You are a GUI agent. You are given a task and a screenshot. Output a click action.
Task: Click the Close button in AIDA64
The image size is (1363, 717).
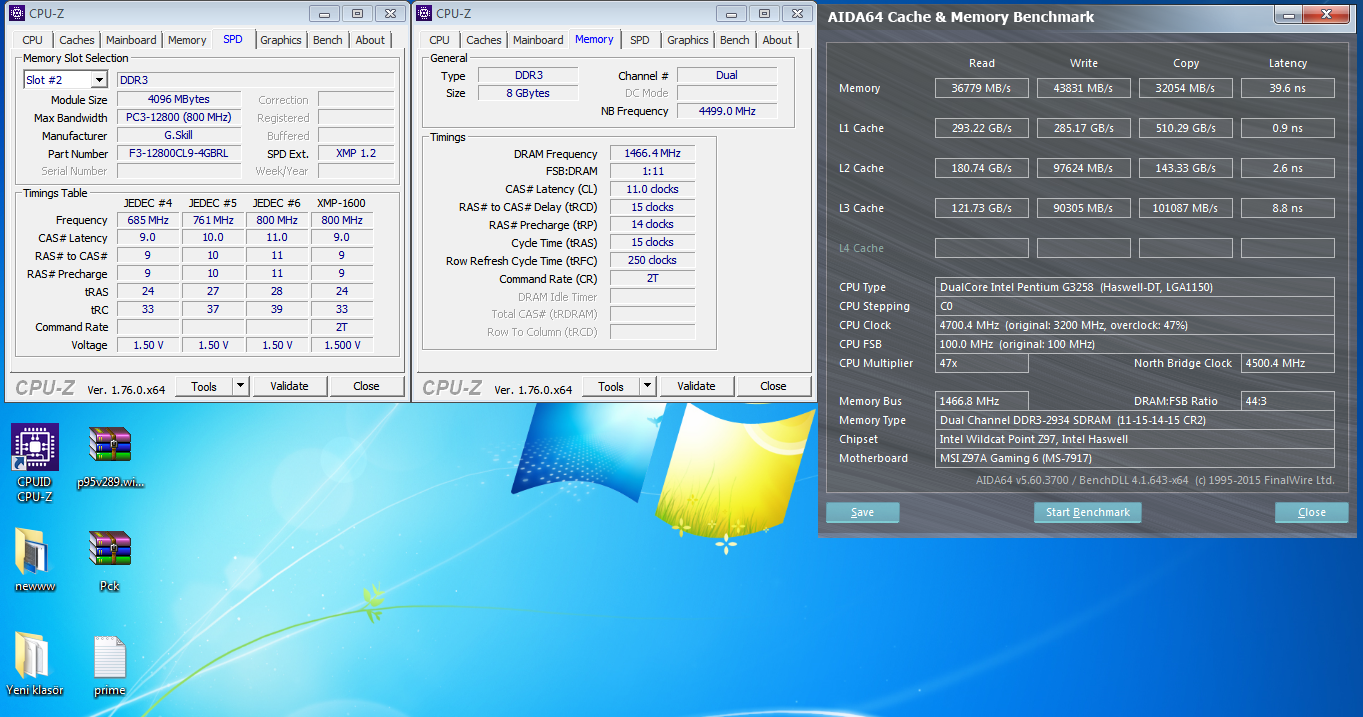point(1311,512)
